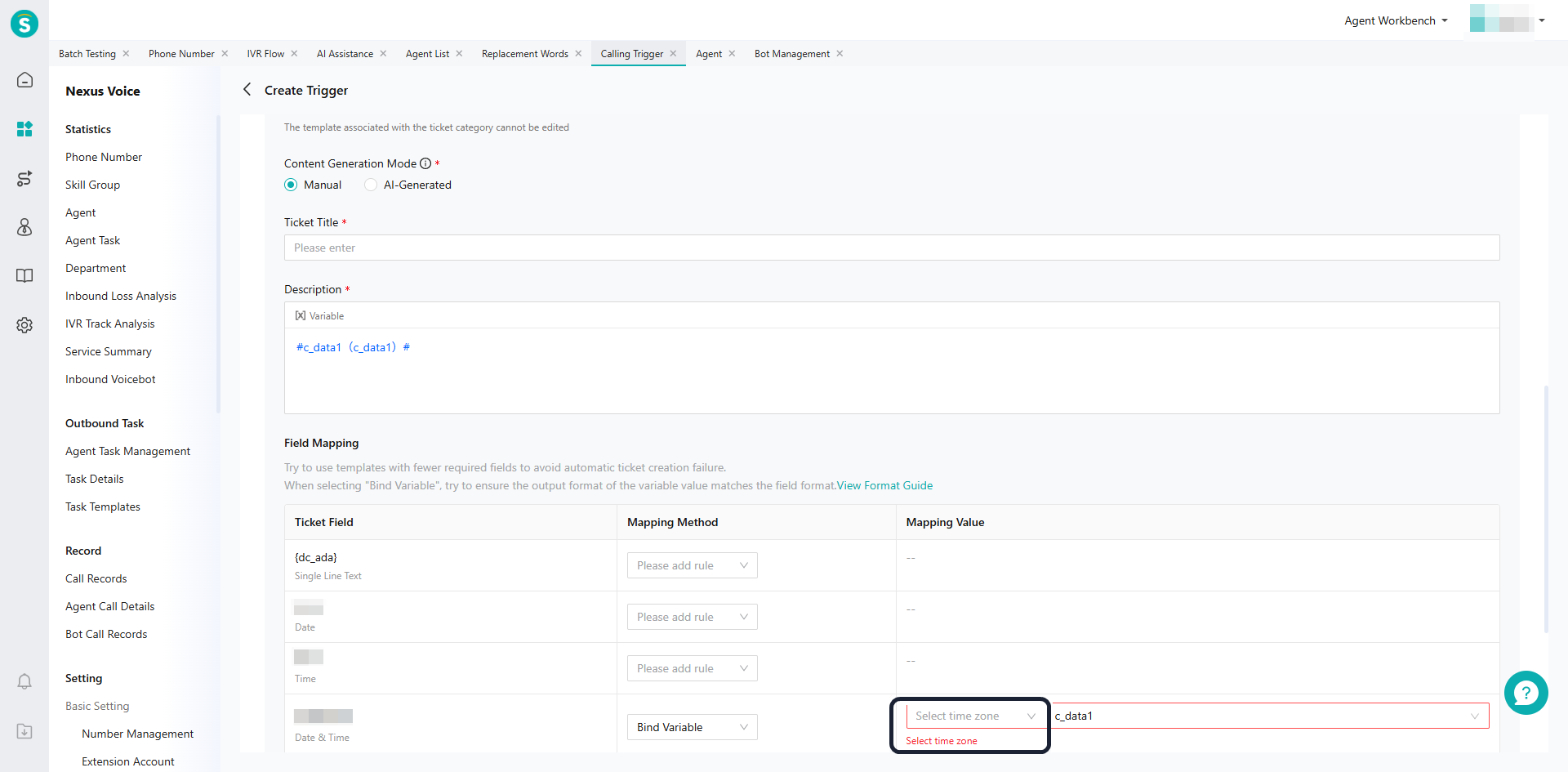Go back with the Create Trigger arrow
This screenshot has height=772, width=1568.
(247, 89)
